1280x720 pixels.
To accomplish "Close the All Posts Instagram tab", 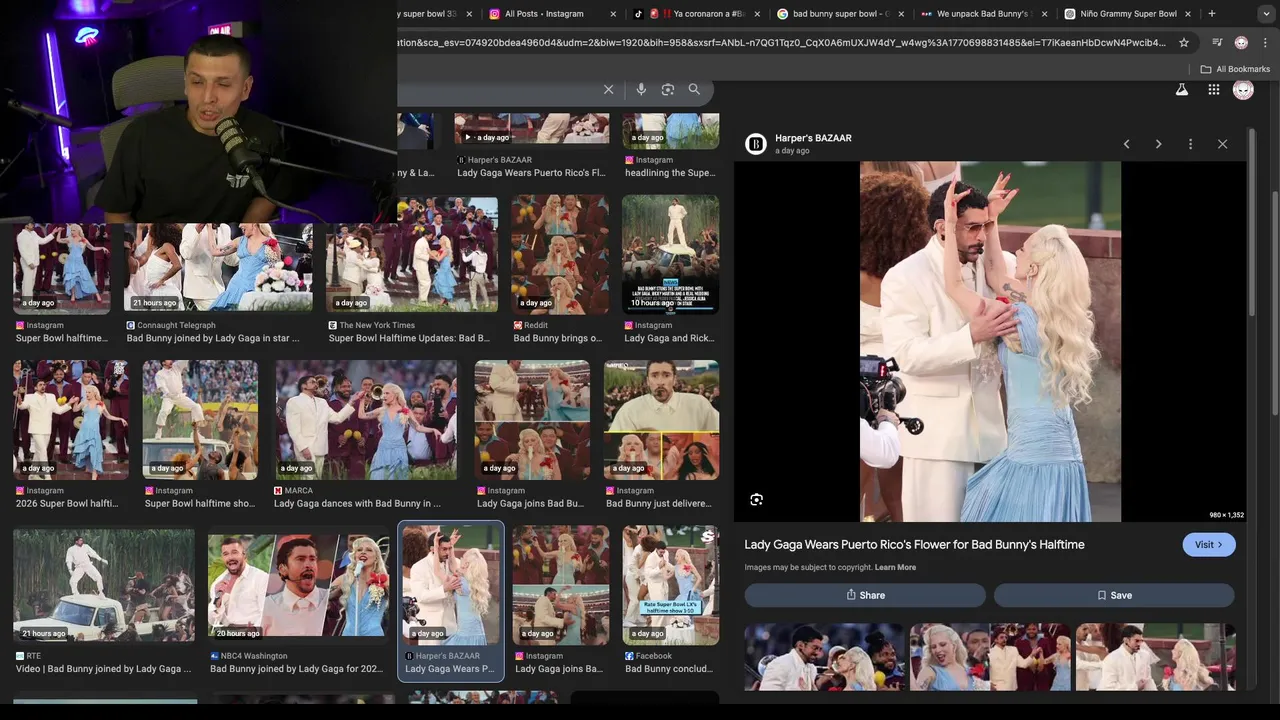I will click(x=612, y=14).
